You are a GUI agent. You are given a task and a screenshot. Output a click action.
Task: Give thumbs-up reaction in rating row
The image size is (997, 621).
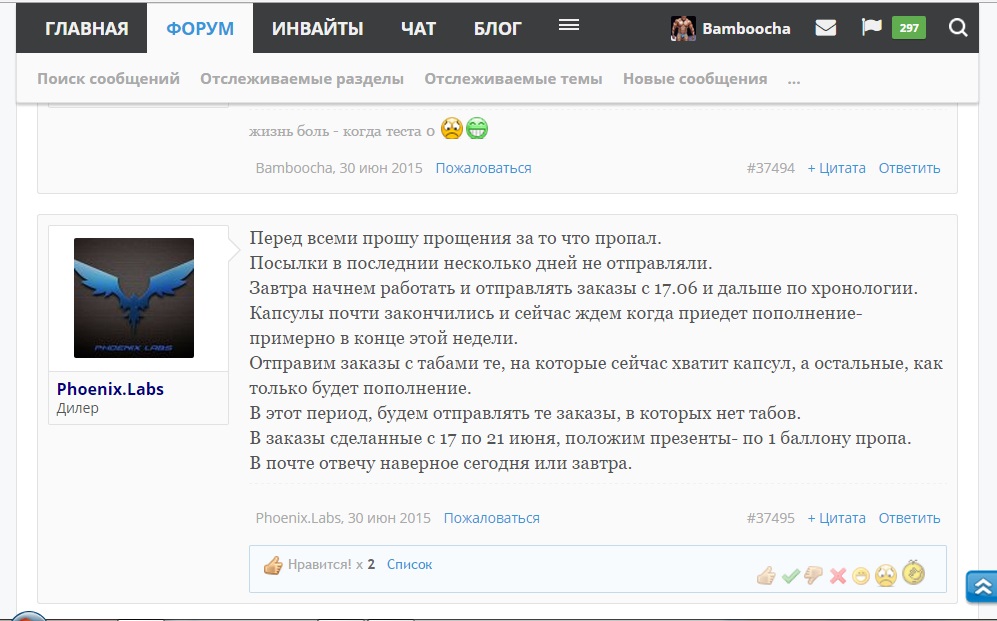[766, 576]
